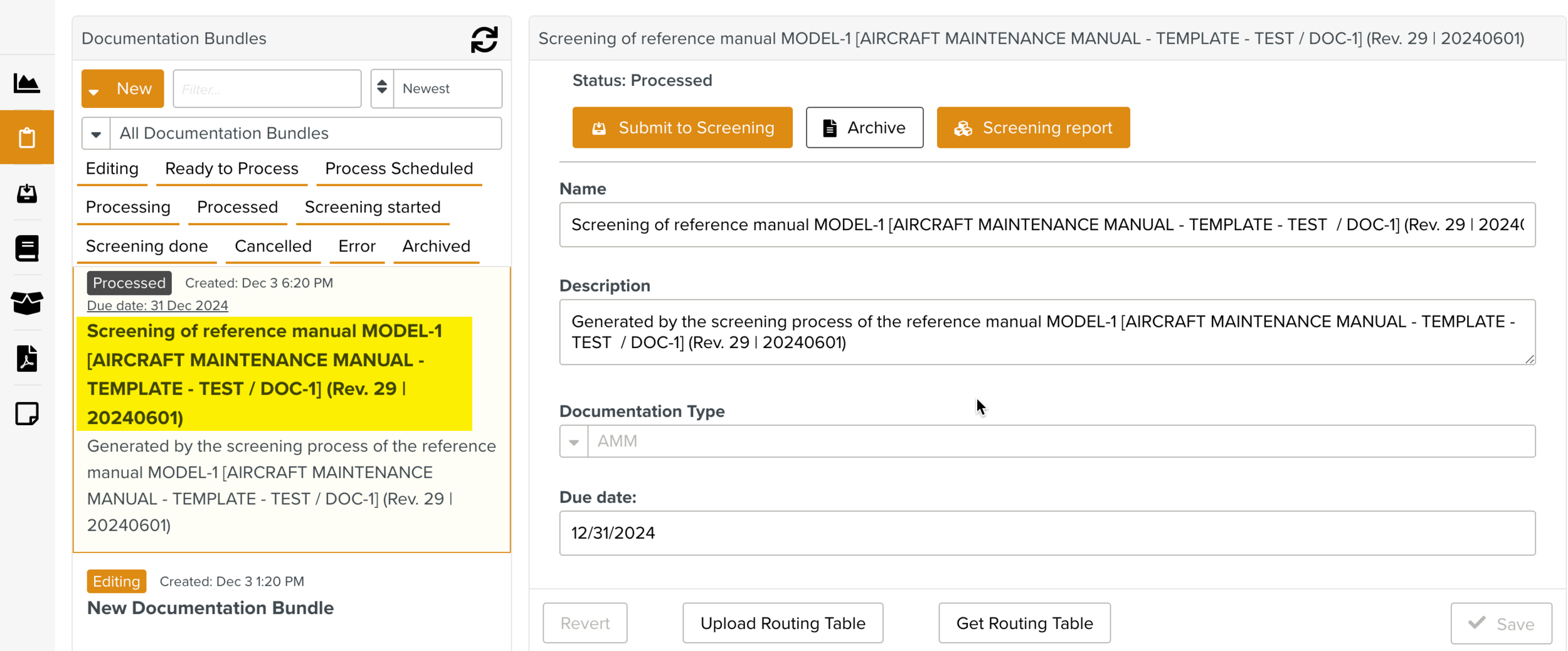Click the Get Routing Table button
The height and width of the screenshot is (651, 1568).
pos(1024,623)
